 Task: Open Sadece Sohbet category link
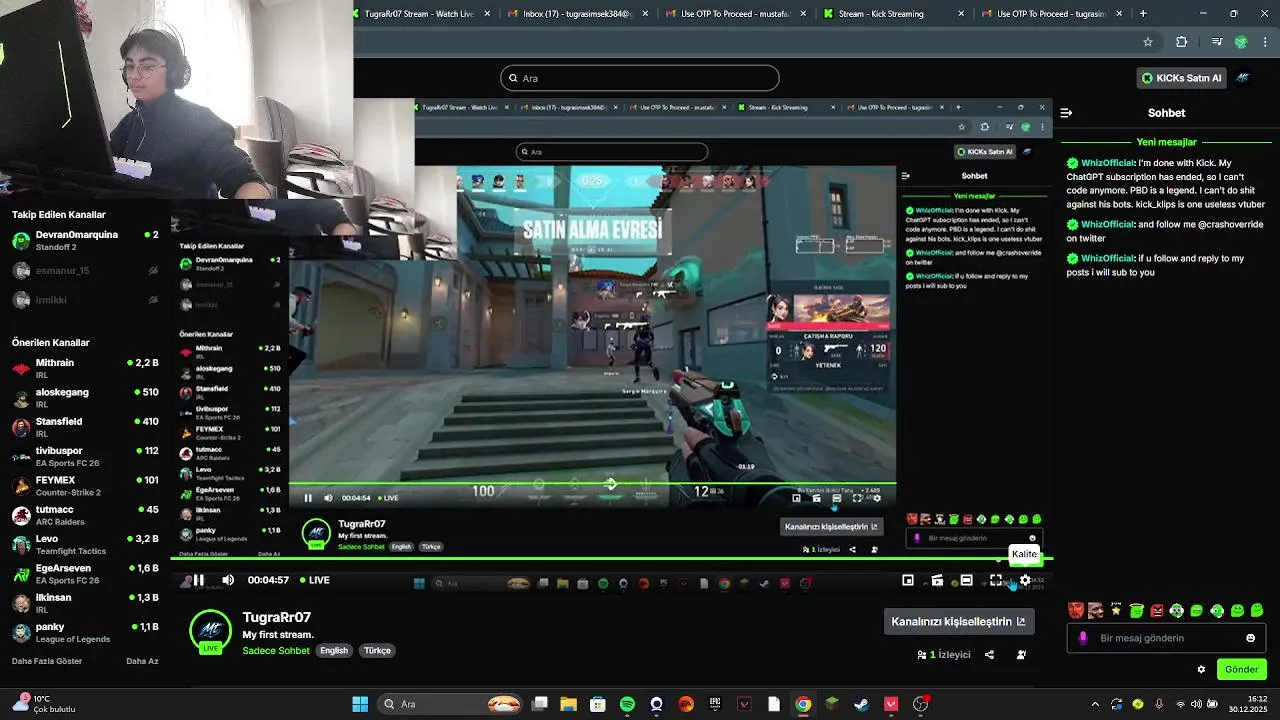pyautogui.click(x=276, y=650)
